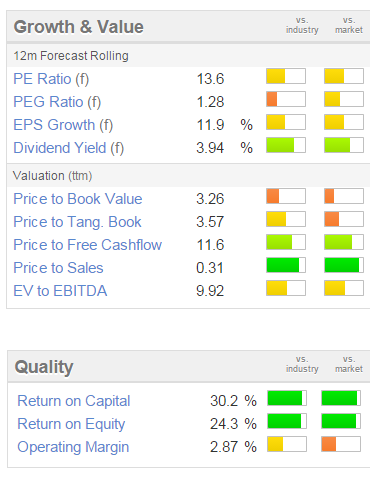Open Price to Tang. Book link
370x480 pixels.
(77, 222)
